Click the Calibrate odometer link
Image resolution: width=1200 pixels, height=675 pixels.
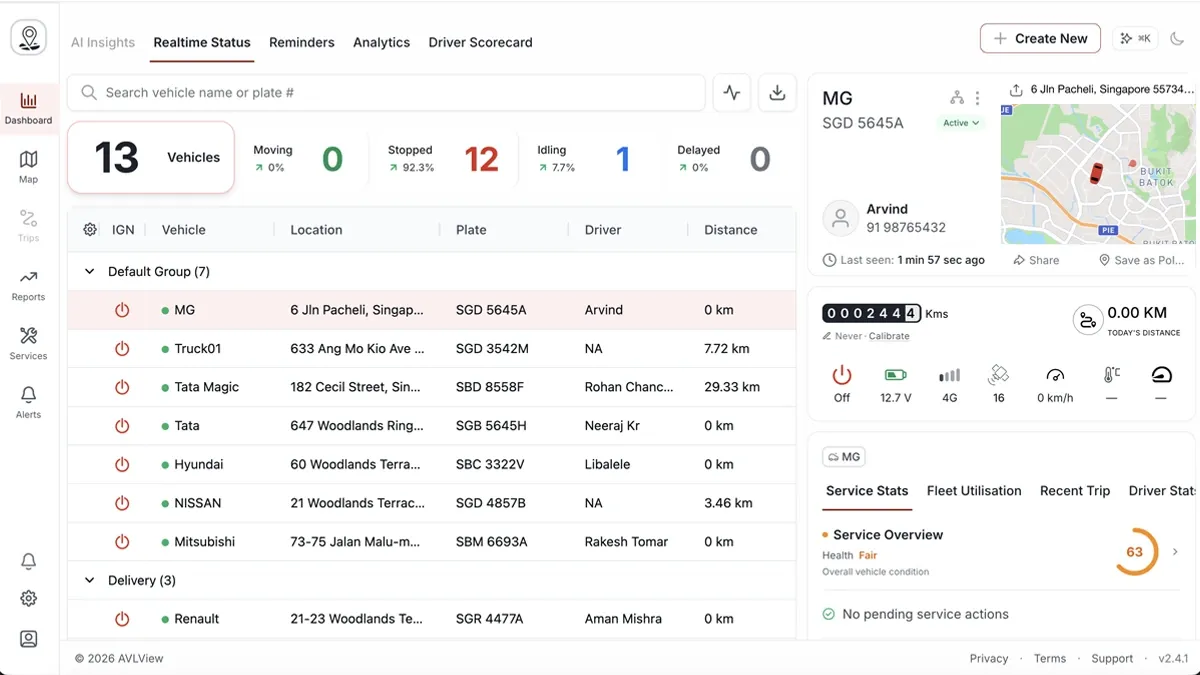pyautogui.click(x=889, y=337)
